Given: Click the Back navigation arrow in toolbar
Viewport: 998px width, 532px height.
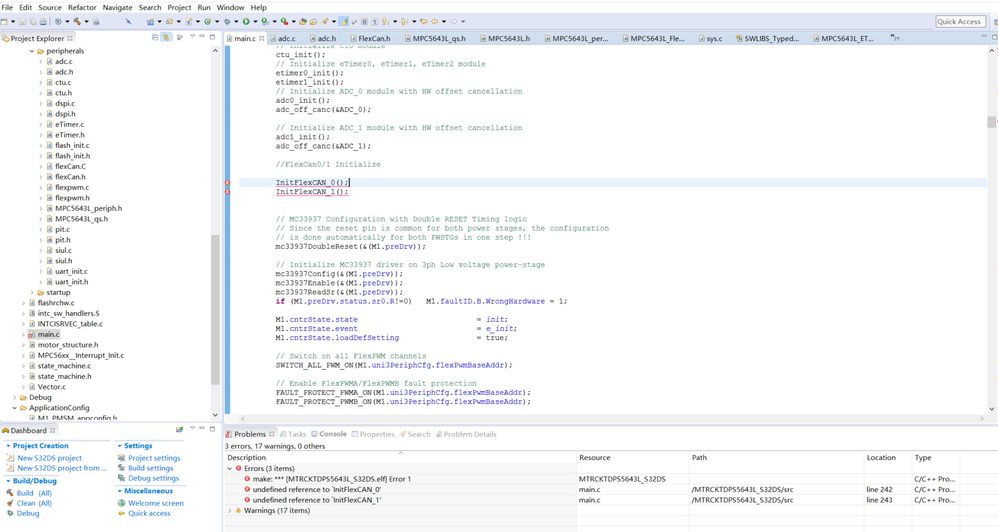Looking at the screenshot, I should [434, 22].
